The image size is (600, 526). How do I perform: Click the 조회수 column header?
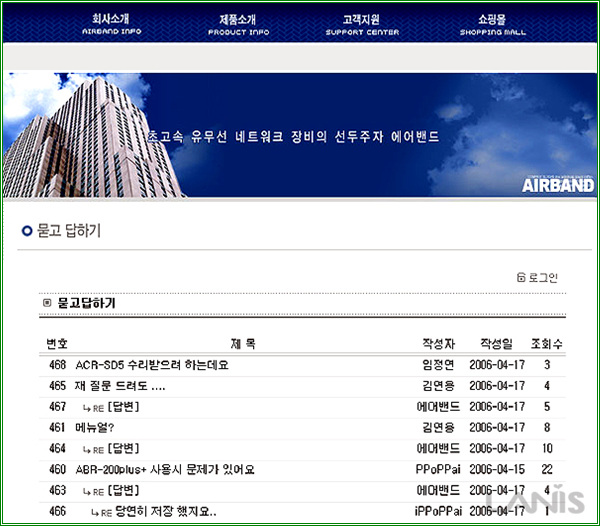tap(546, 344)
